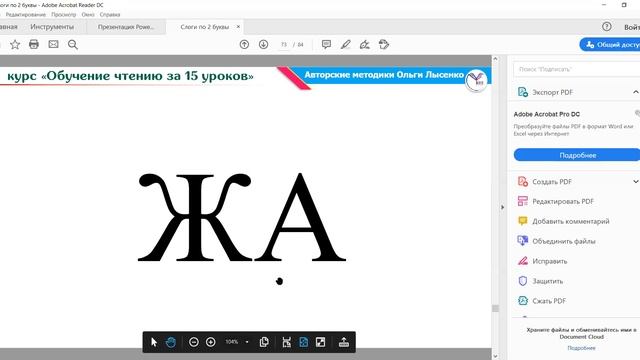Click the page number field showing 73
640x360 pixels.
pos(284,44)
